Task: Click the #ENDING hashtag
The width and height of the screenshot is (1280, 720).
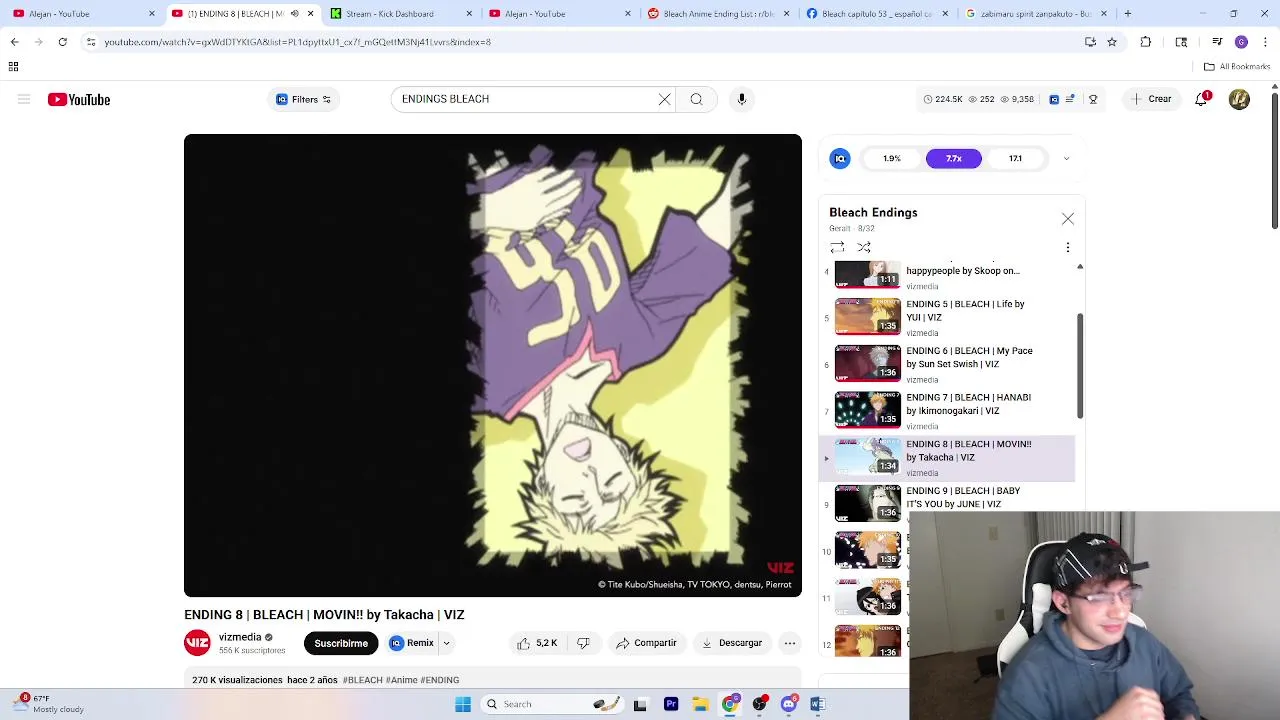Action: coord(440,680)
